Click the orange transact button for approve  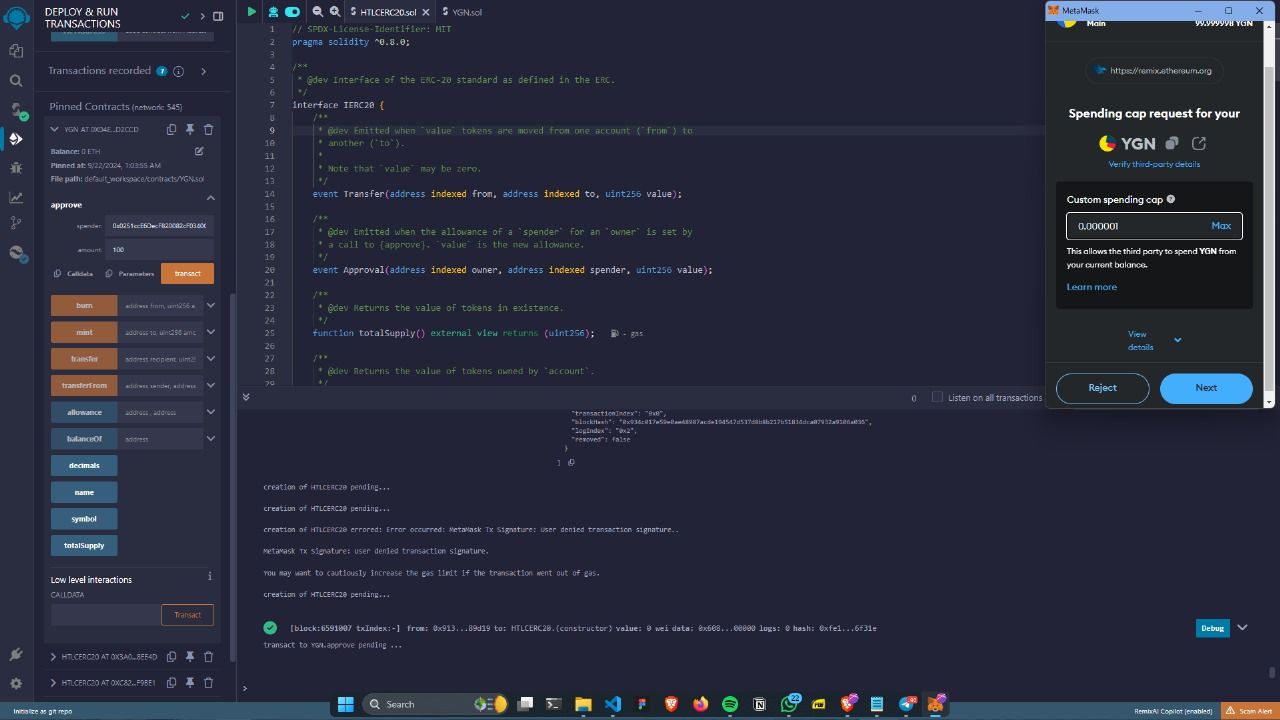pos(187,273)
